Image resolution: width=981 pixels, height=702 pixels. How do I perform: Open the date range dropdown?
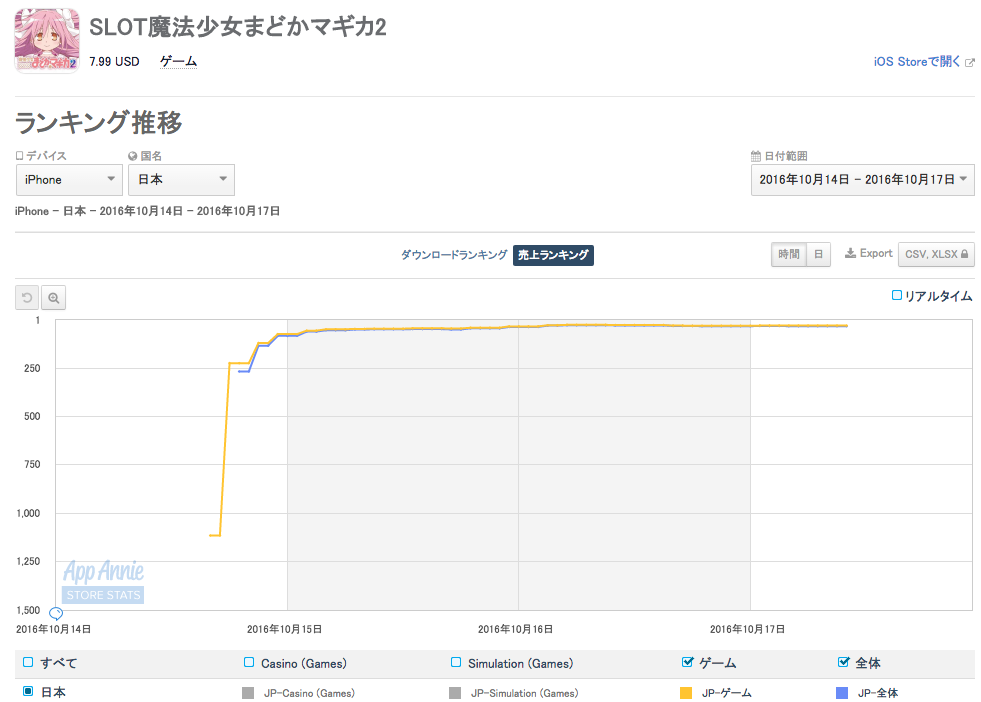(863, 180)
